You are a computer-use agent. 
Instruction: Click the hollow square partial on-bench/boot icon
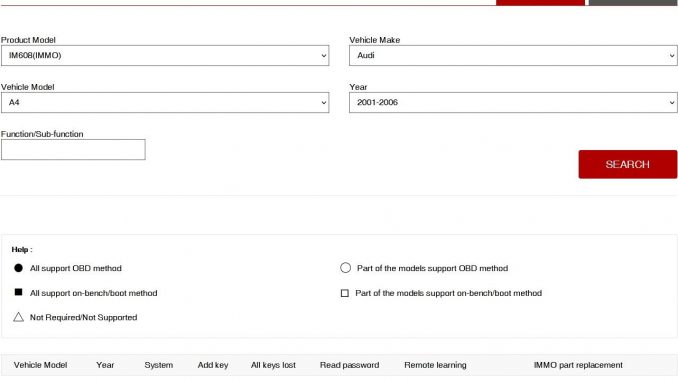[x=345, y=293]
